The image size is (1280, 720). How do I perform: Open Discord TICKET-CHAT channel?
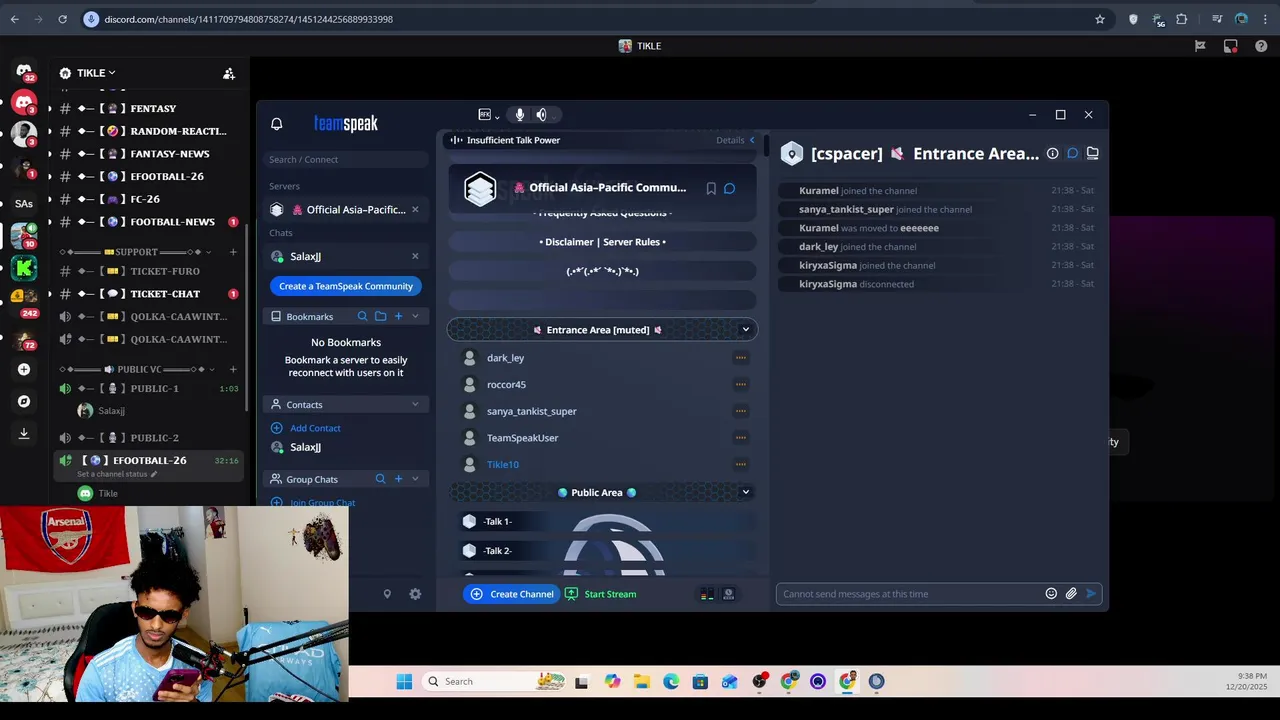(148, 294)
